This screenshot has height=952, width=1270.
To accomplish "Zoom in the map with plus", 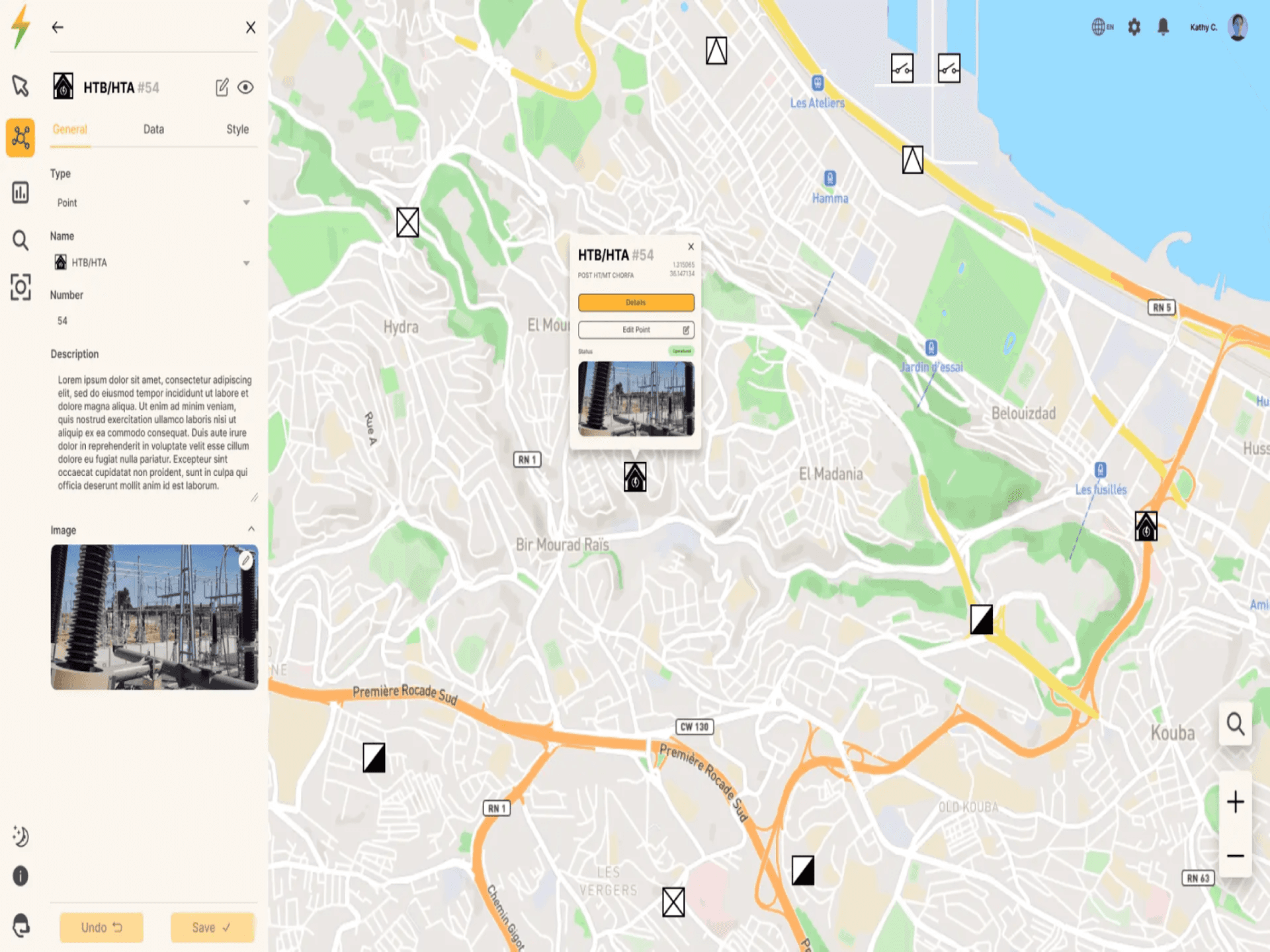I will click(1236, 803).
